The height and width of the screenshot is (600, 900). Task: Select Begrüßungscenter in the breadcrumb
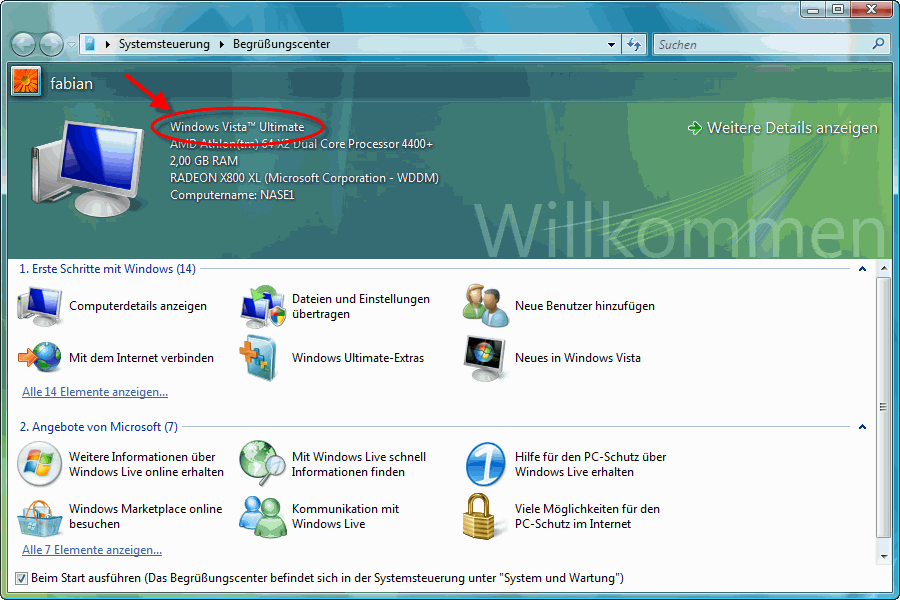(281, 44)
